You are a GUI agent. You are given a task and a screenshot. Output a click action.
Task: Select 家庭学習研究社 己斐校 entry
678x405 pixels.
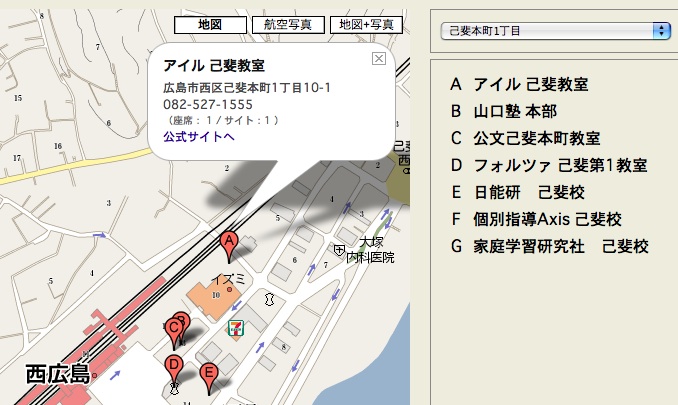(x=561, y=246)
